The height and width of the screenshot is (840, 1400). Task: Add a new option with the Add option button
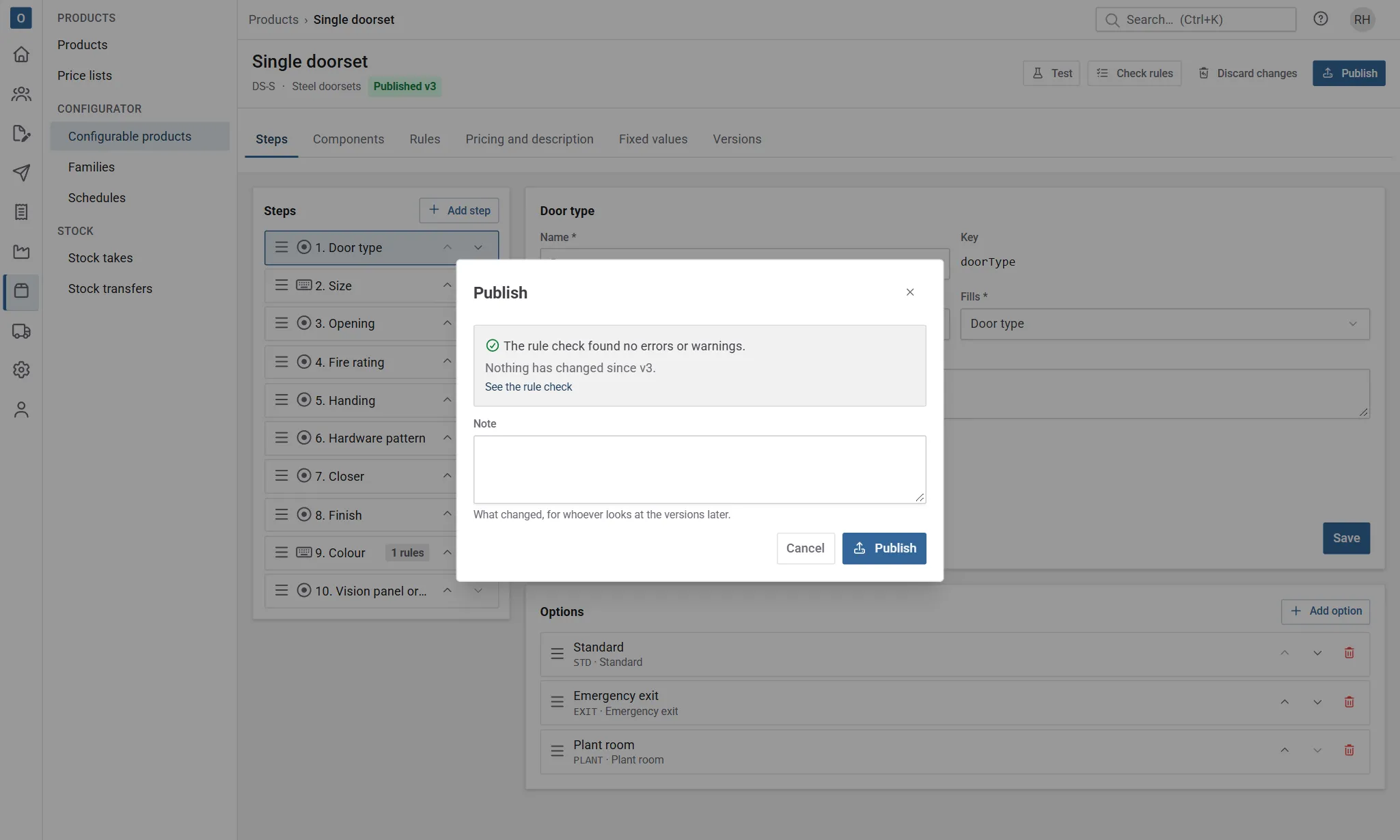1325,611
